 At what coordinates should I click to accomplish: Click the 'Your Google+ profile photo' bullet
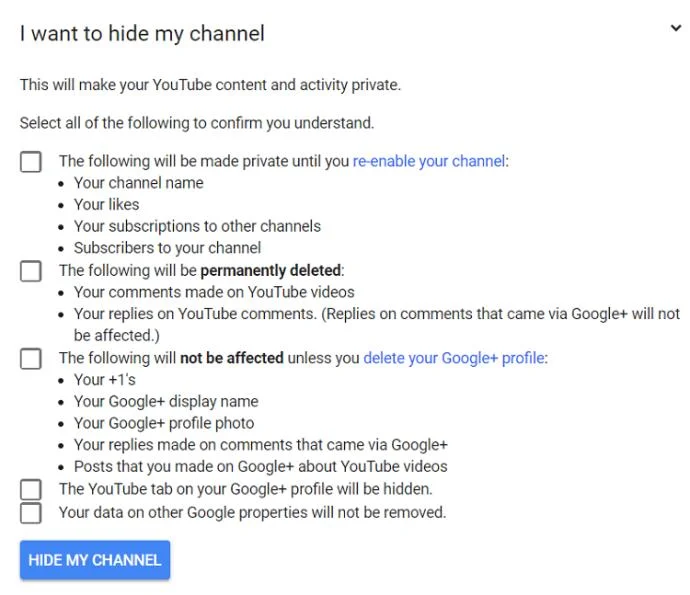[x=164, y=423]
